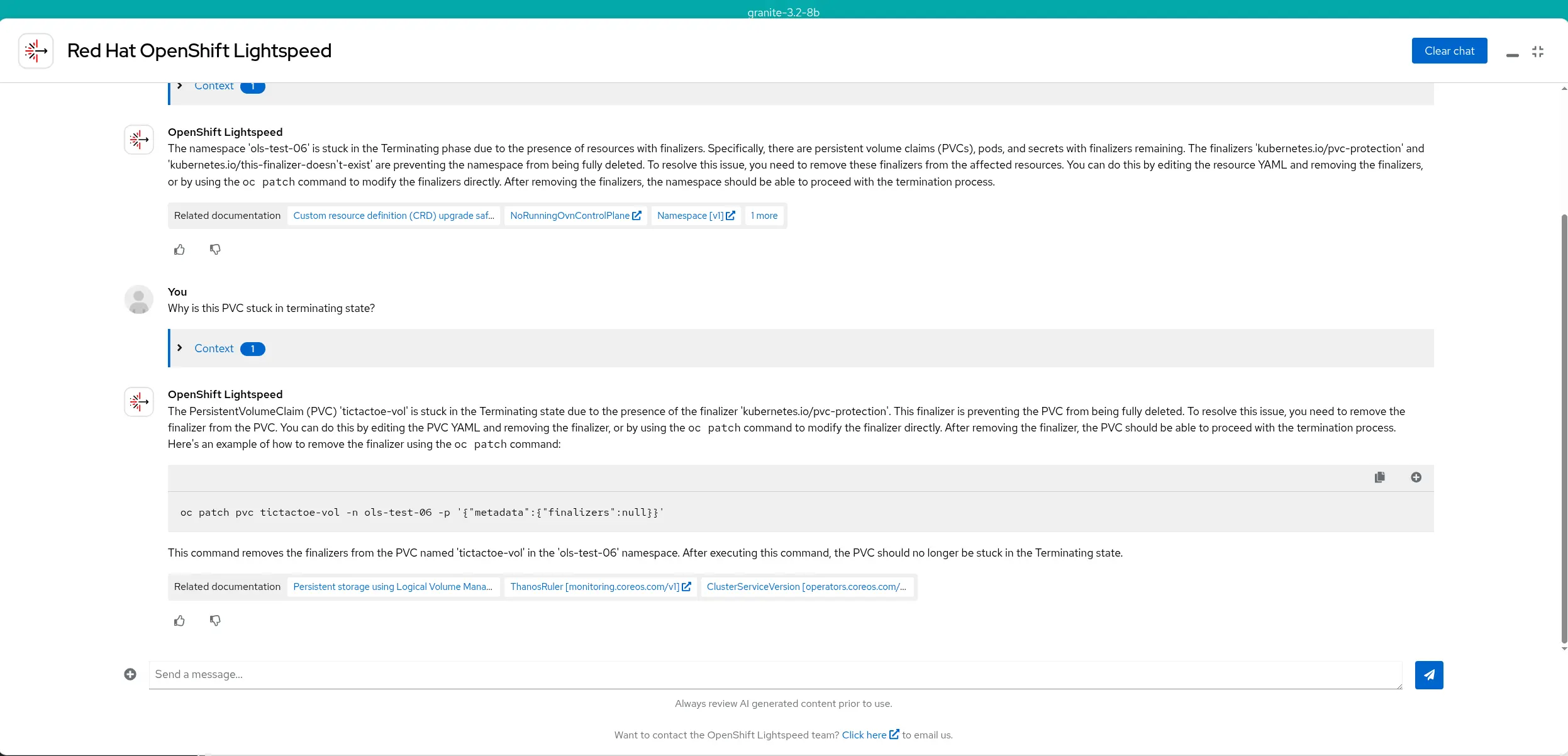Minimize the Lightspeed chat panel
Image resolution: width=1568 pixels, height=756 pixels.
(x=1513, y=55)
